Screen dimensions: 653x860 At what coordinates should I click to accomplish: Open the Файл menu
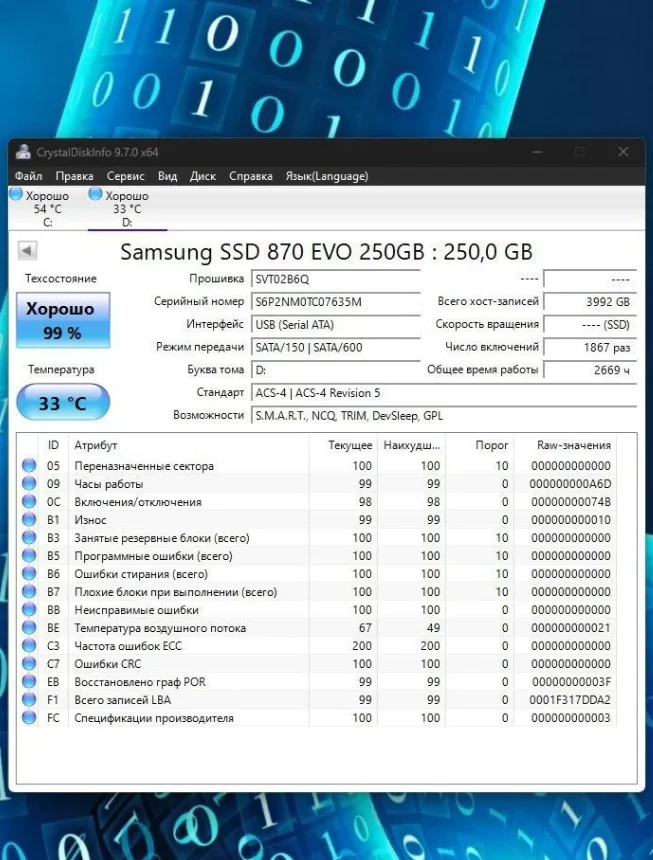click(x=29, y=176)
